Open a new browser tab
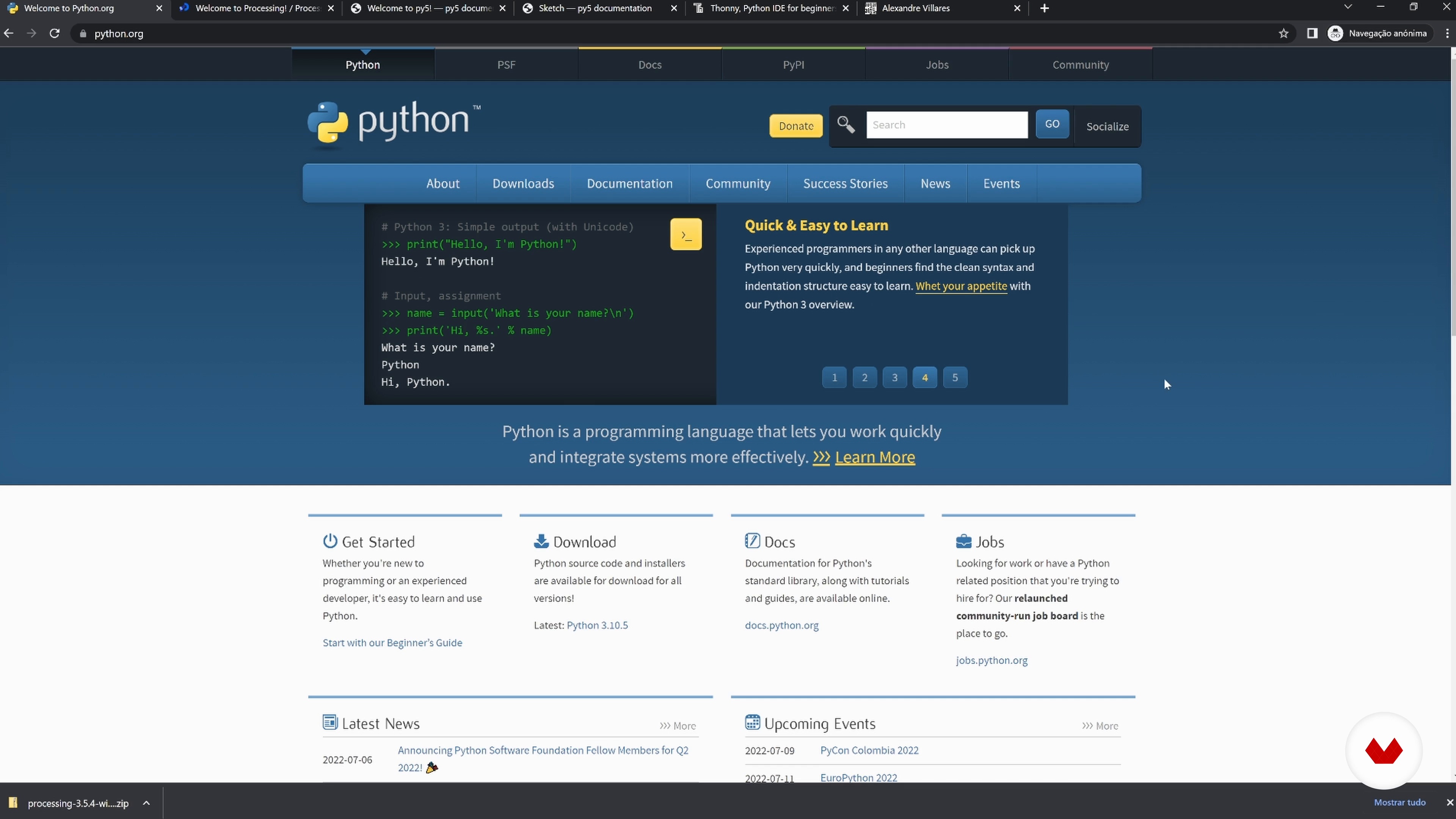The width and height of the screenshot is (1456, 819). 1045,8
